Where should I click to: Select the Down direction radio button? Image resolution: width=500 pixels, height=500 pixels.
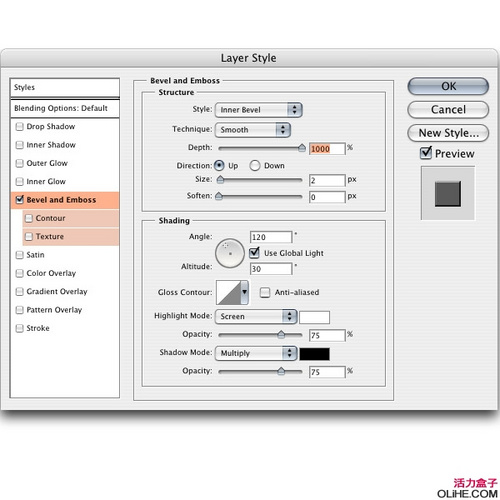coord(255,166)
